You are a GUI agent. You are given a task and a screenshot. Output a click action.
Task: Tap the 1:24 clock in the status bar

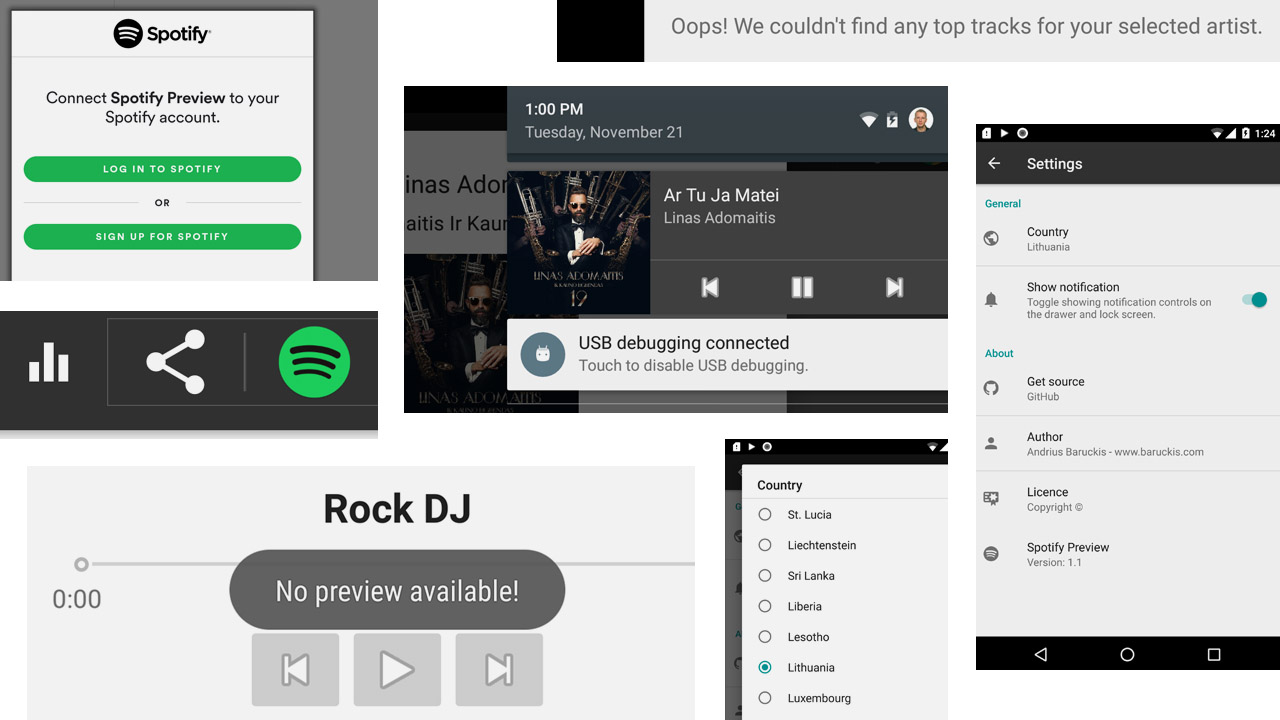click(x=1265, y=133)
